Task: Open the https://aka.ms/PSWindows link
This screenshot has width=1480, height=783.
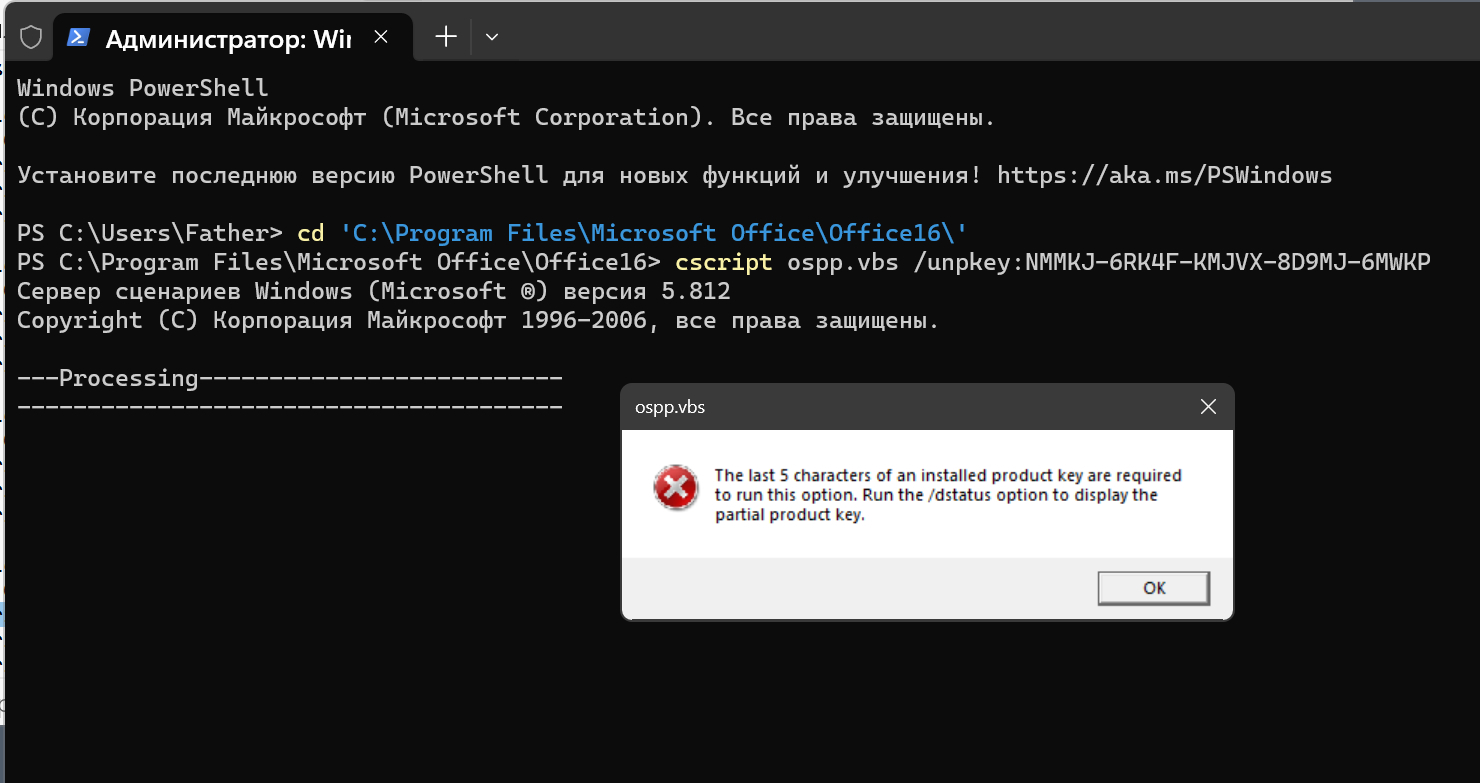Action: (x=1164, y=175)
